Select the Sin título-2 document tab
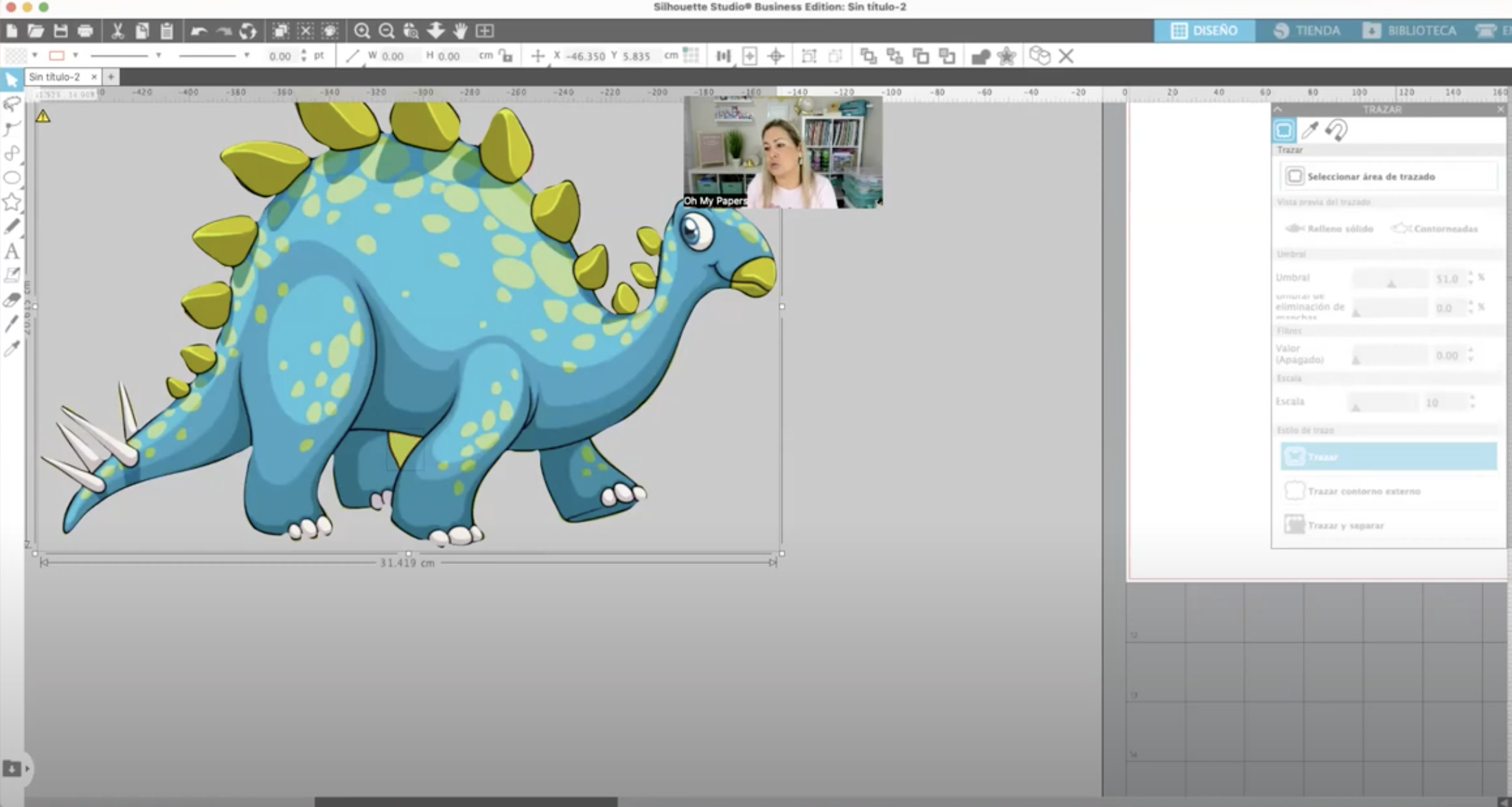This screenshot has width=1512, height=807. pyautogui.click(x=55, y=77)
